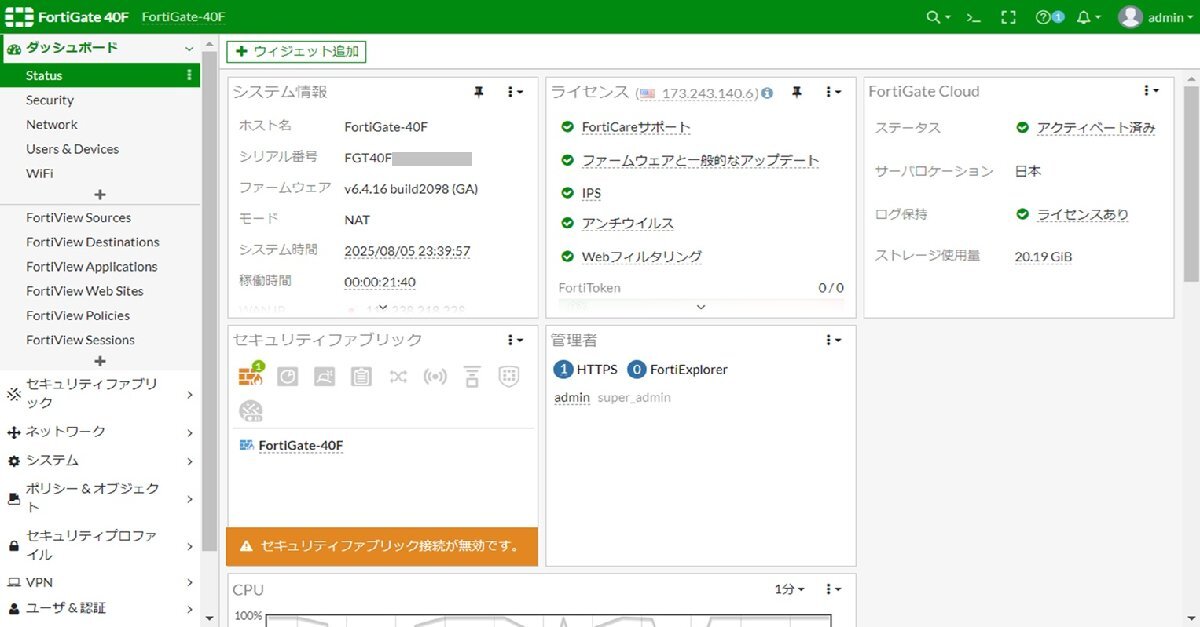
Task: Click the stacked-bars fabric icon
Action: [472, 377]
